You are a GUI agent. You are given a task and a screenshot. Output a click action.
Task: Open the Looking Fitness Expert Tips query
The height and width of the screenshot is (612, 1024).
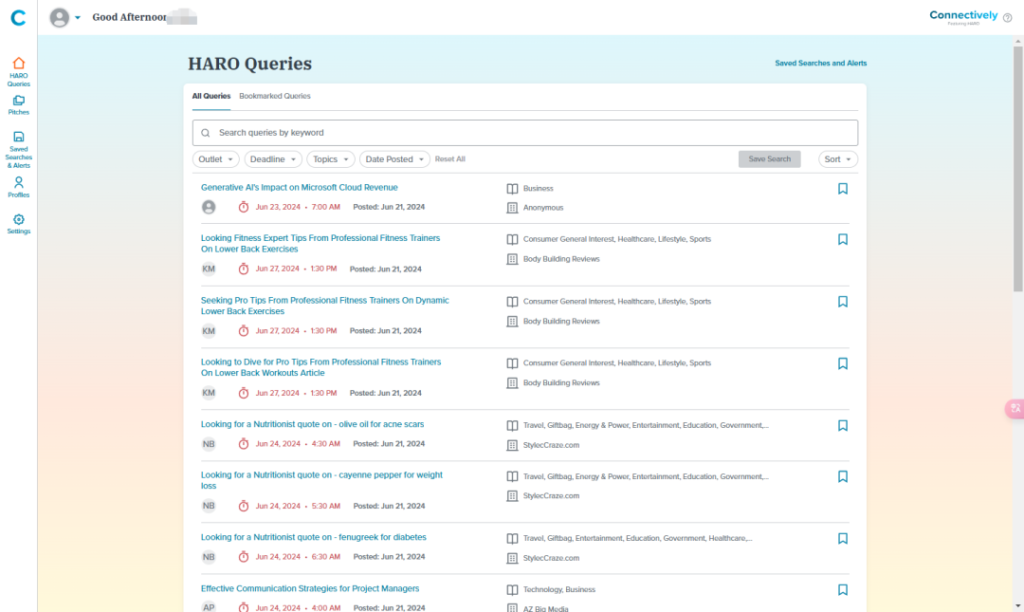[x=321, y=244]
